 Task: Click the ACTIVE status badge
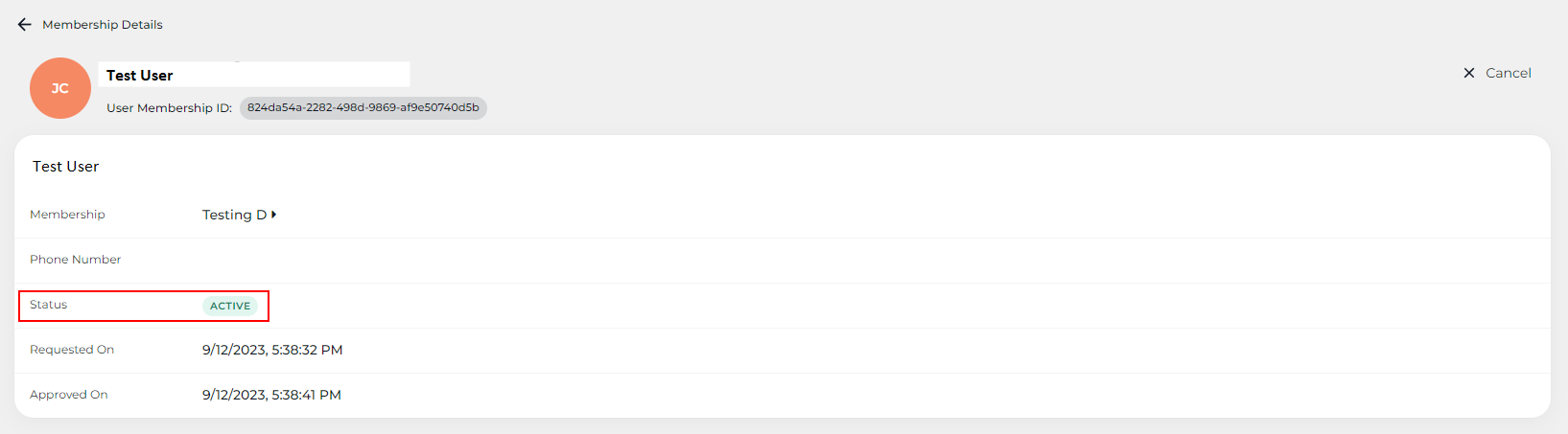230,306
